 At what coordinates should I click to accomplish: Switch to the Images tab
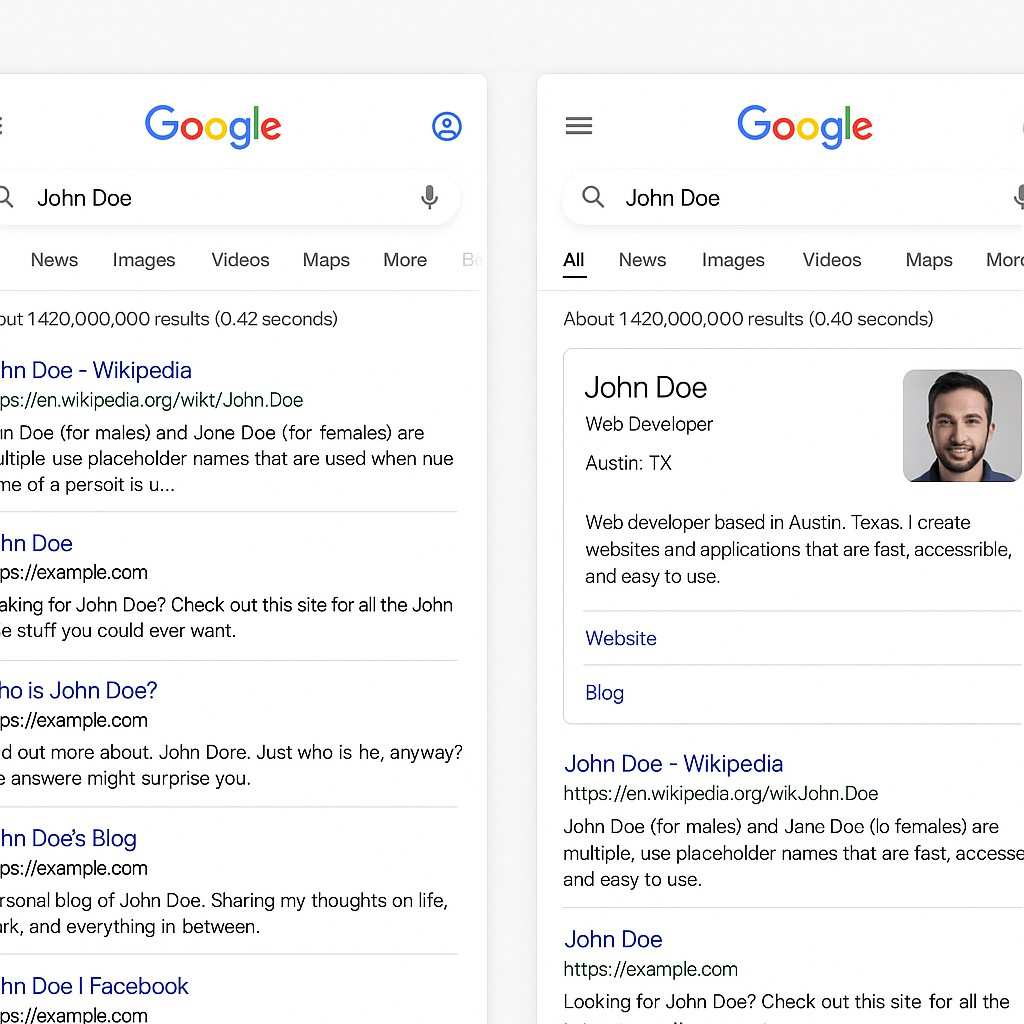coord(733,260)
